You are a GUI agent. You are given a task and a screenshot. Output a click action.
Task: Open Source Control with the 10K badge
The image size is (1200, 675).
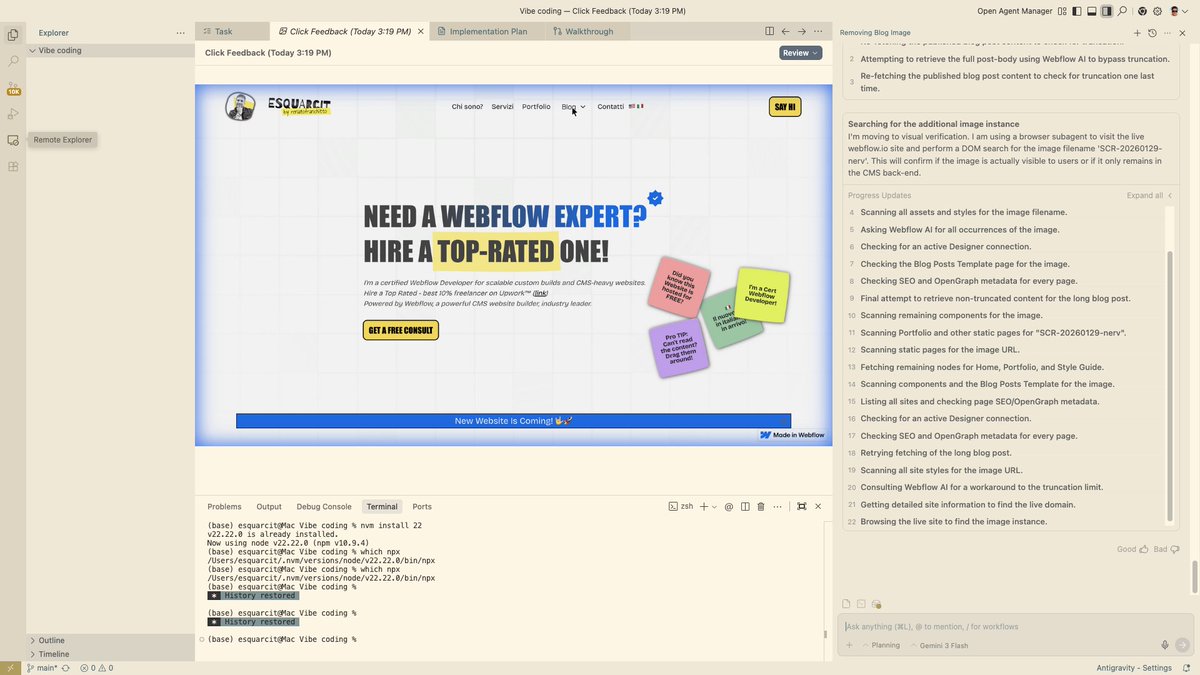[x=13, y=88]
